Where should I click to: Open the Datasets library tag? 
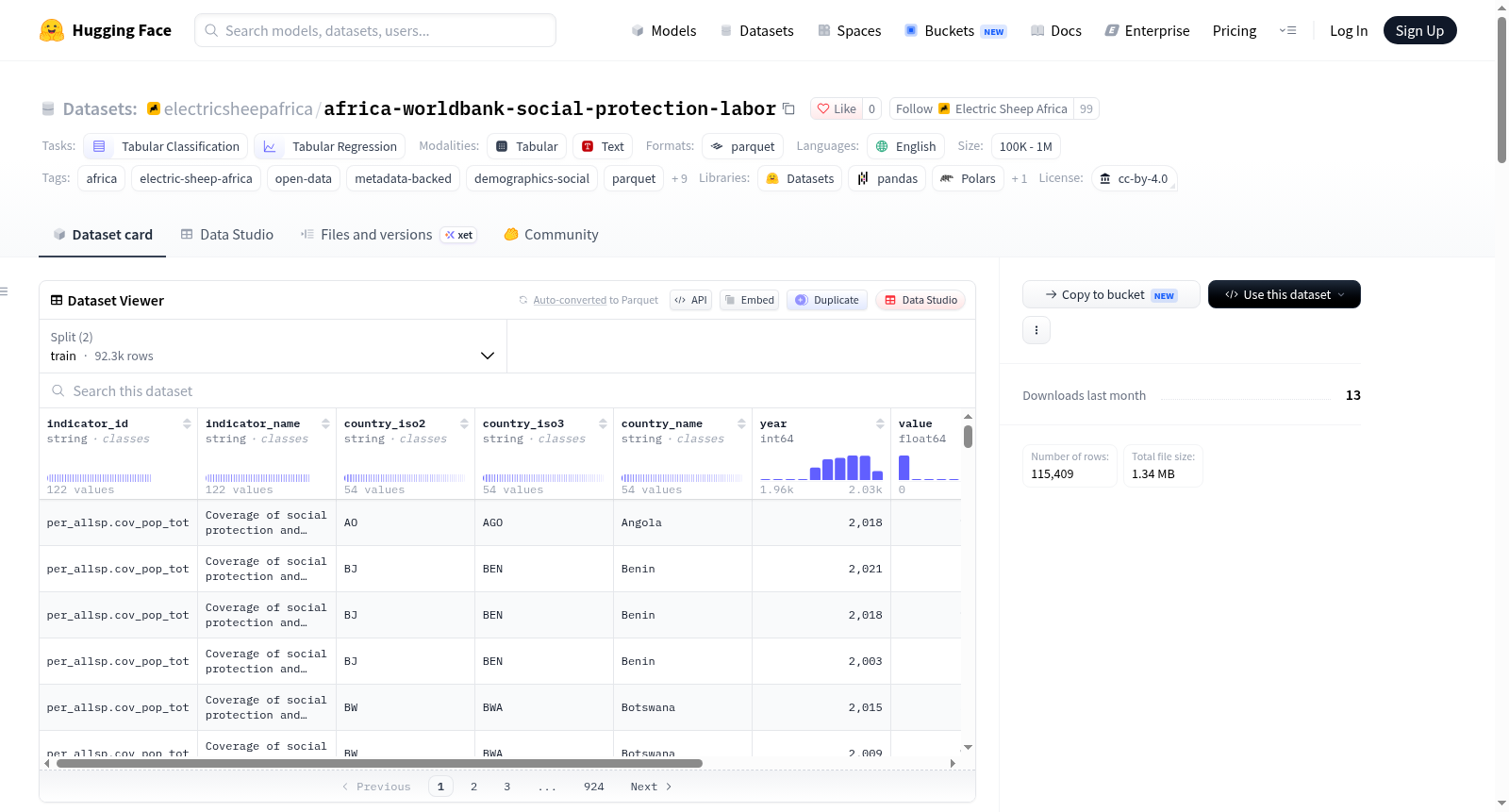tap(800, 178)
